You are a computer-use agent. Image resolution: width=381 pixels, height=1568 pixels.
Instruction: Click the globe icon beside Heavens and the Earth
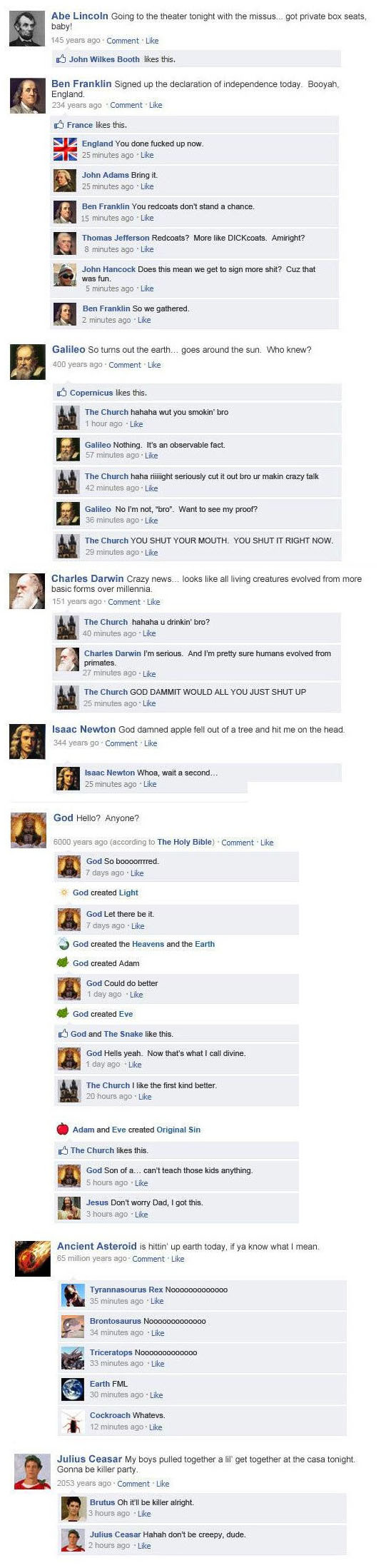[x=63, y=944]
